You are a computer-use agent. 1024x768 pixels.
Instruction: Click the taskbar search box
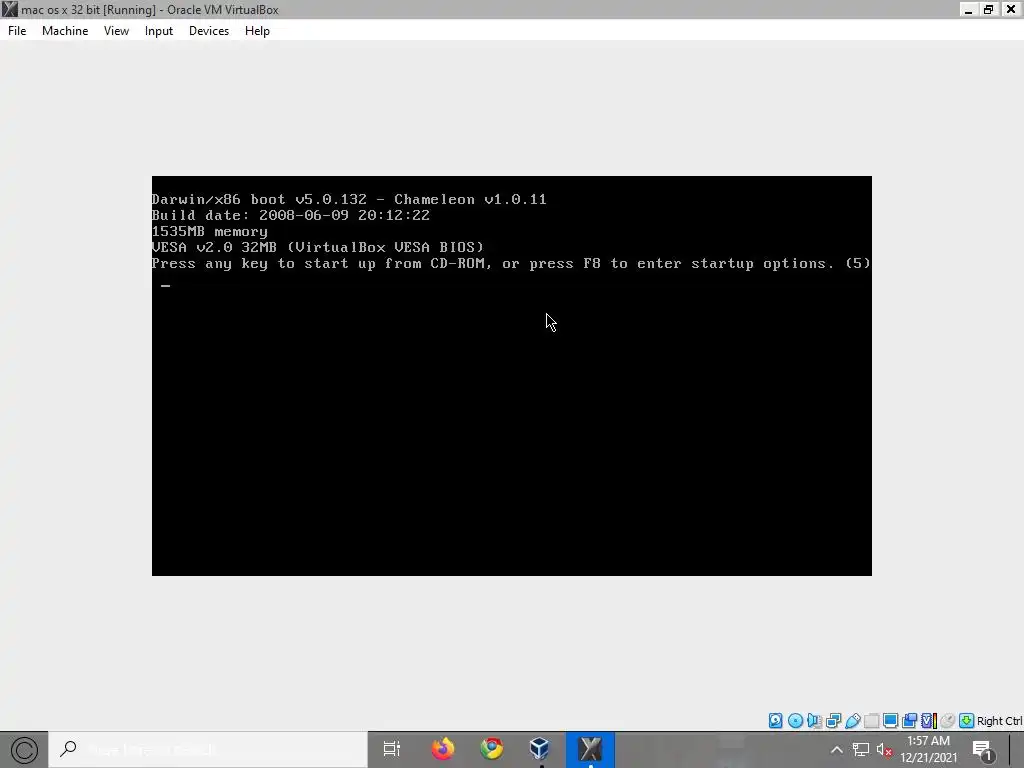(208, 750)
